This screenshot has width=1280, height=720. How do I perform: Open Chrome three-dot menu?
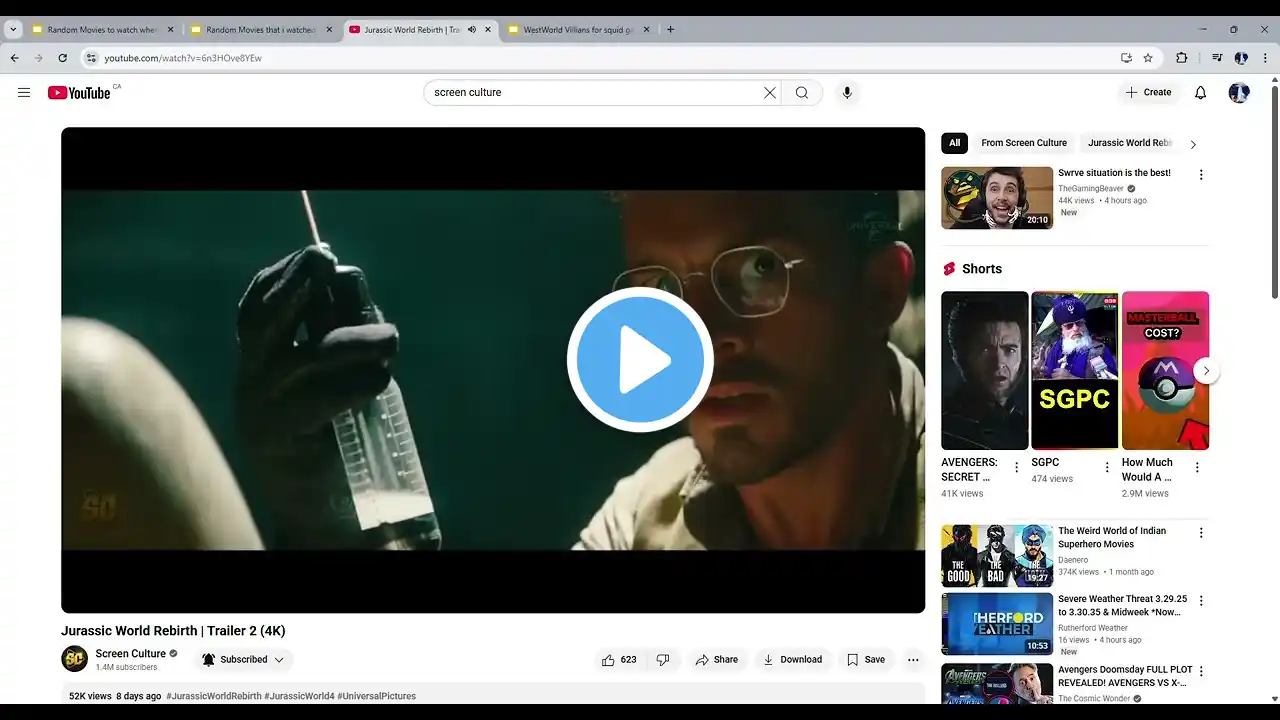pyautogui.click(x=1264, y=58)
